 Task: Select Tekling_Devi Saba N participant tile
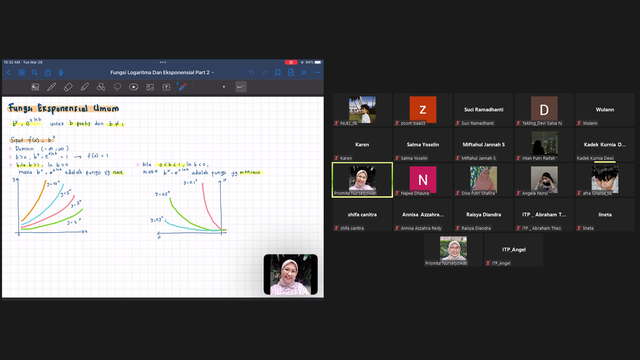tap(544, 110)
